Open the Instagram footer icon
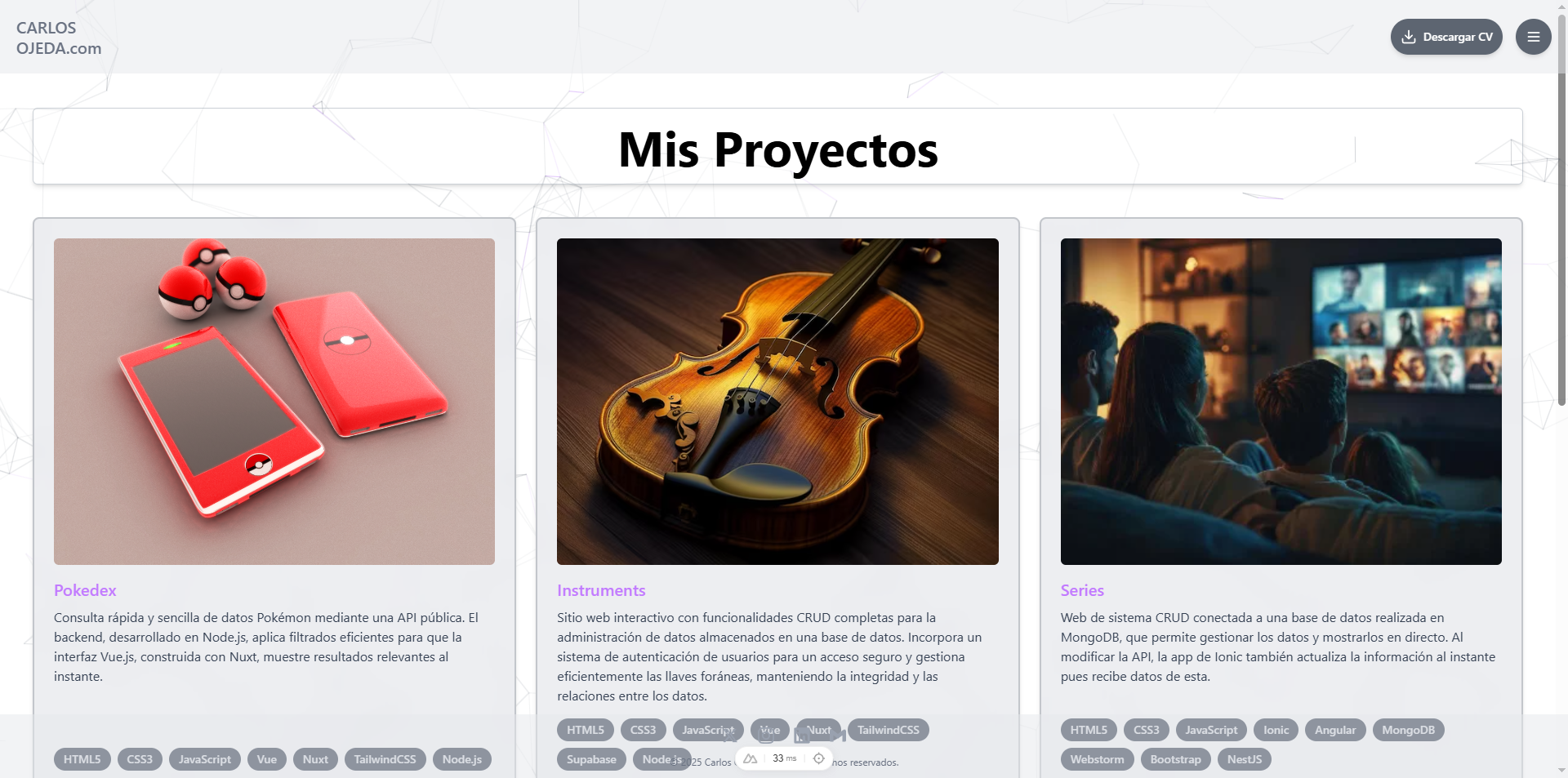This screenshot has width=1568, height=778. pyautogui.click(x=766, y=735)
